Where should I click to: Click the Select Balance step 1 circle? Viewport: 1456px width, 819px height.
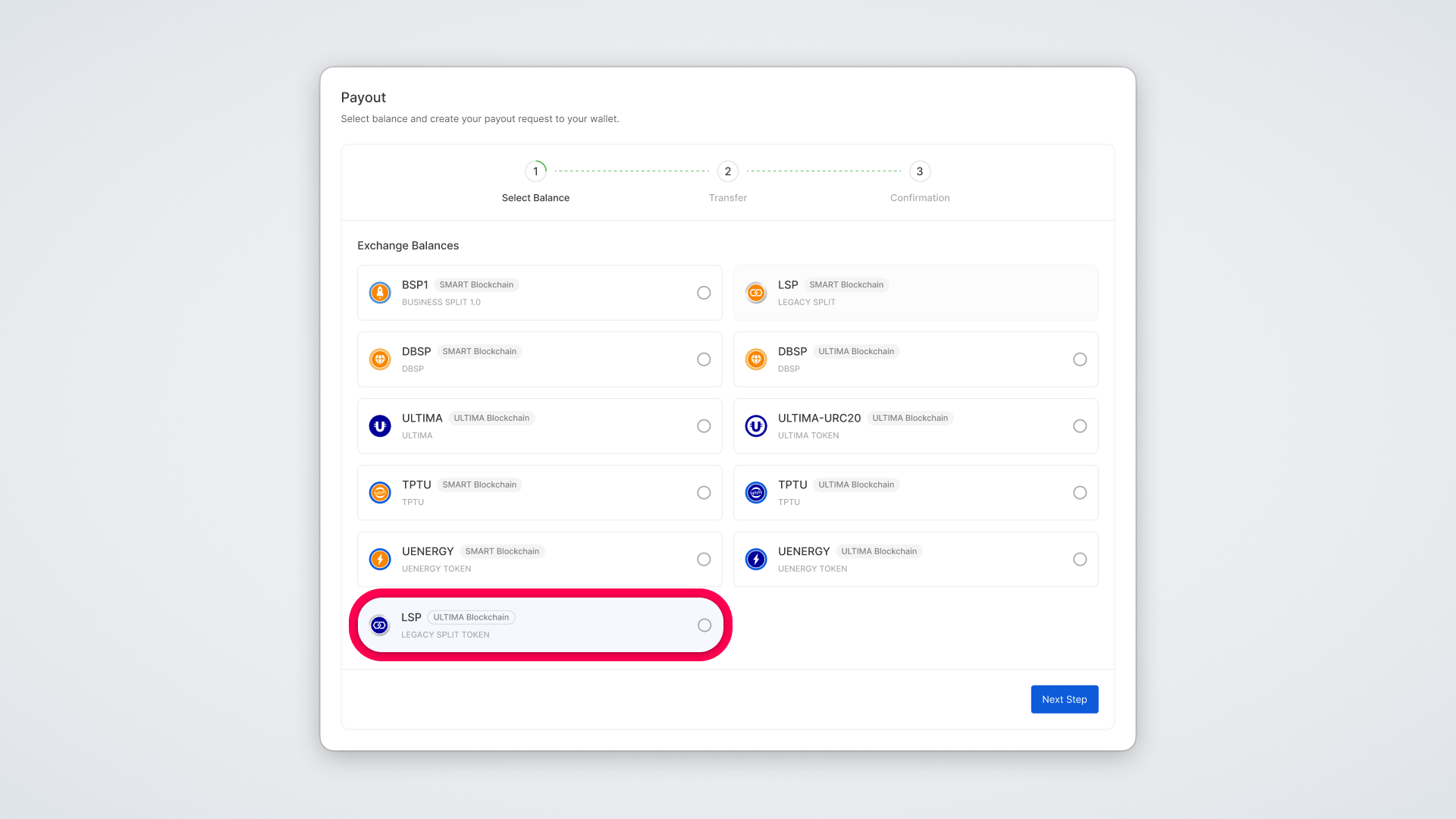pyautogui.click(x=535, y=171)
